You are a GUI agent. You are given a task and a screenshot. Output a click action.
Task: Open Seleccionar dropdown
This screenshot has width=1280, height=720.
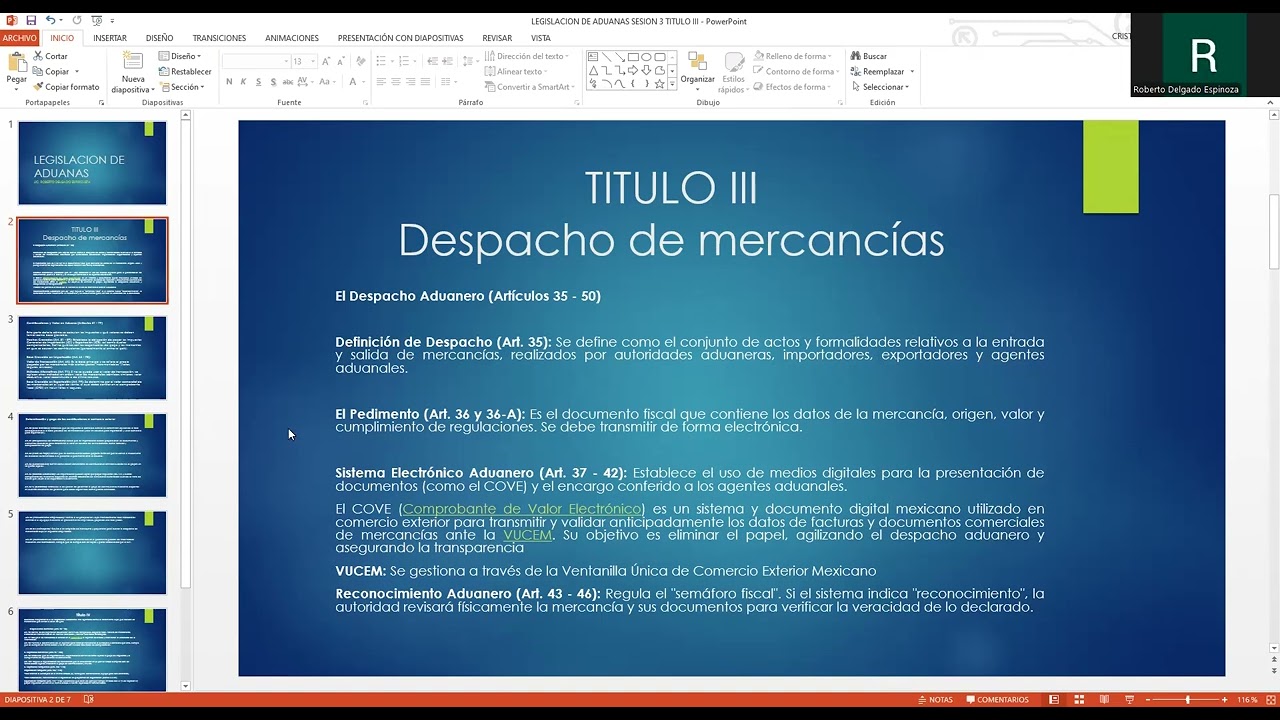click(x=880, y=87)
